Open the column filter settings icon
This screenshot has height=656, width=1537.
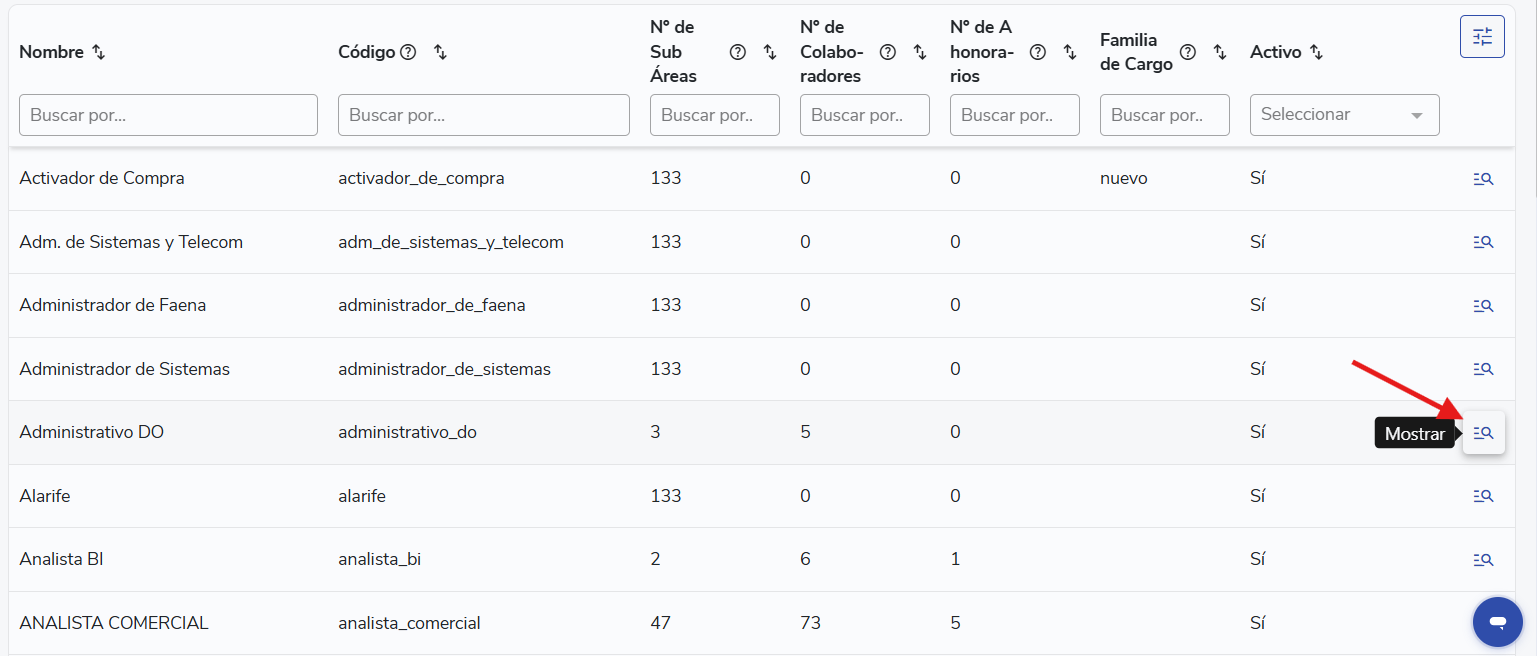[x=1482, y=37]
